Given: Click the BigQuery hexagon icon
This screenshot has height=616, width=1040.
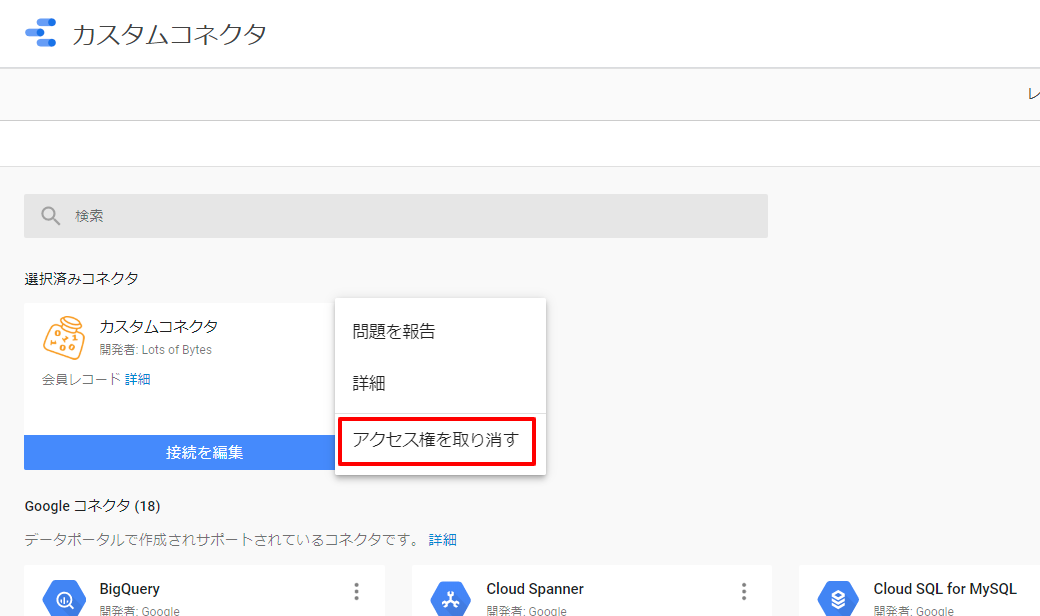Looking at the screenshot, I should click(x=64, y=598).
